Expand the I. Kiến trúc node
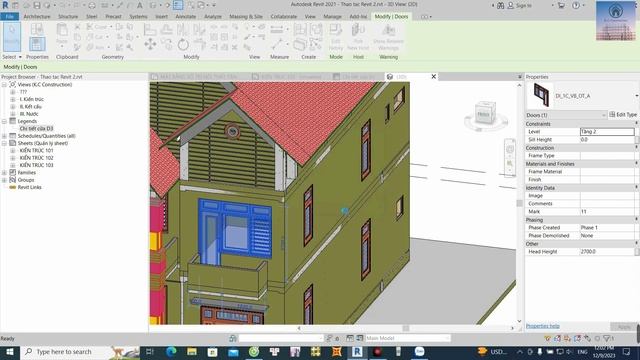640x360 pixels. click(x=13, y=99)
